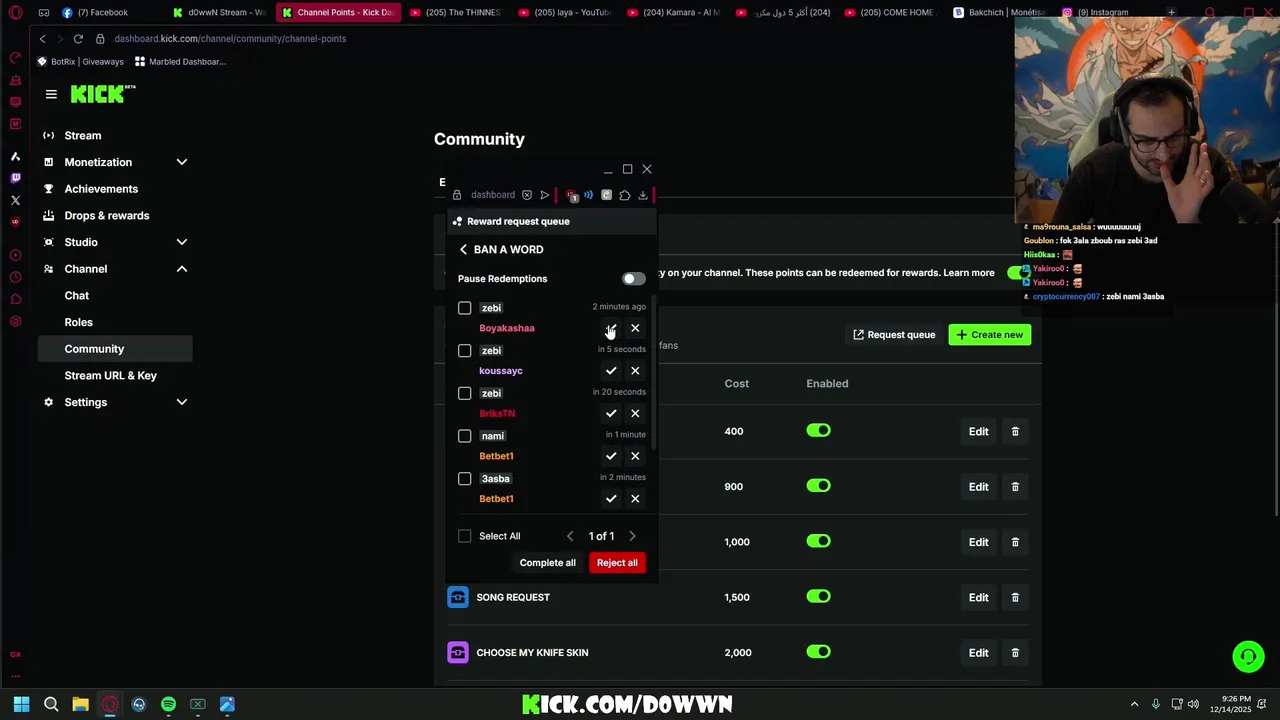Delete the SONG REQUEST reward

(1015, 598)
